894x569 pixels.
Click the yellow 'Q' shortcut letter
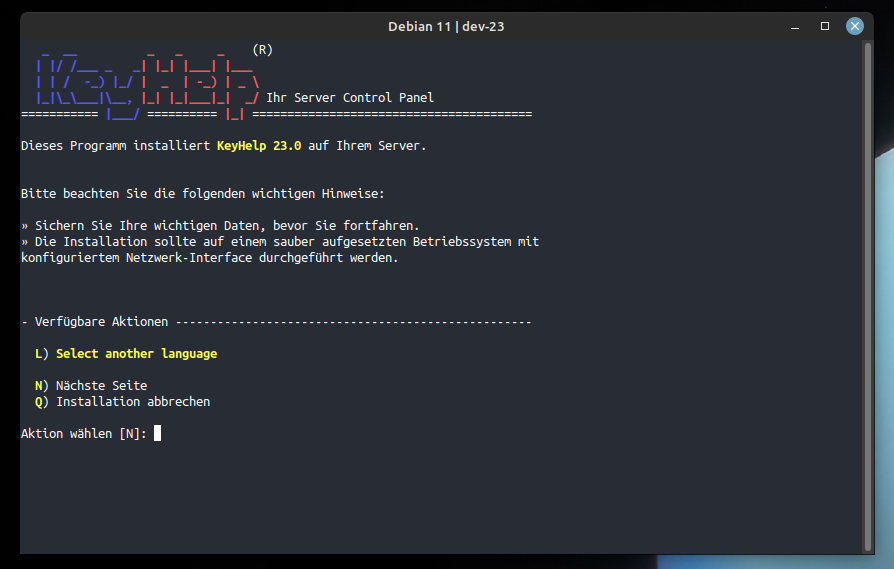click(x=38, y=402)
